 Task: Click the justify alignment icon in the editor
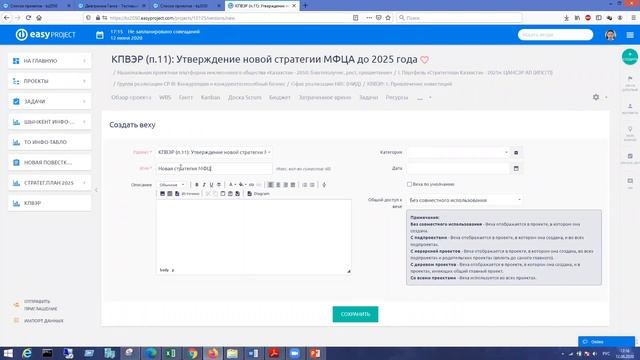coord(293,185)
